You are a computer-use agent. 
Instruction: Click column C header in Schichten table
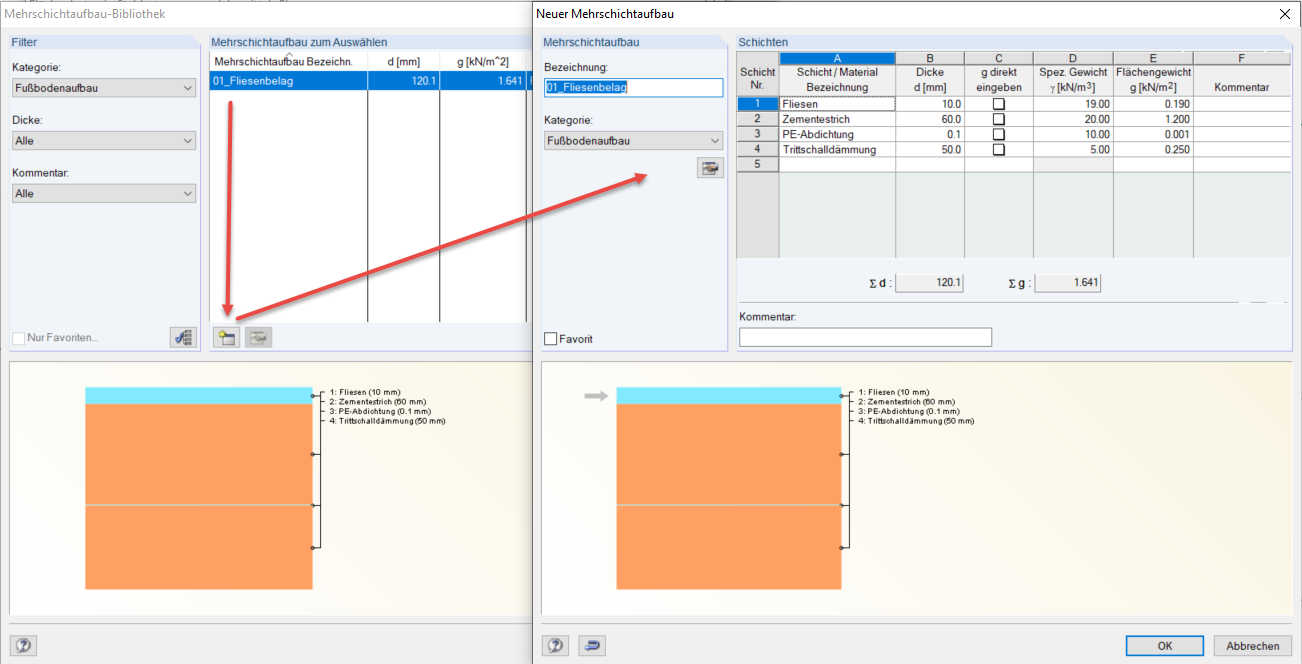[998, 58]
